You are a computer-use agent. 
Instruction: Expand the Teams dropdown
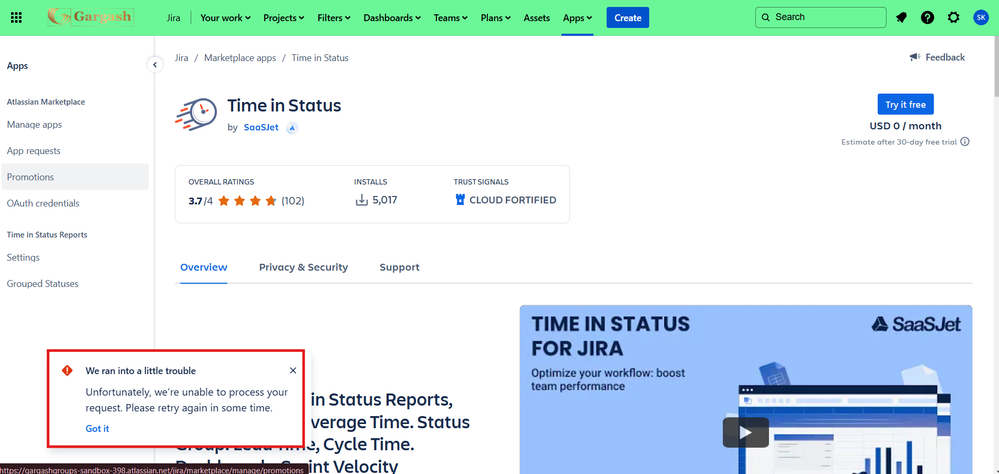click(x=450, y=18)
